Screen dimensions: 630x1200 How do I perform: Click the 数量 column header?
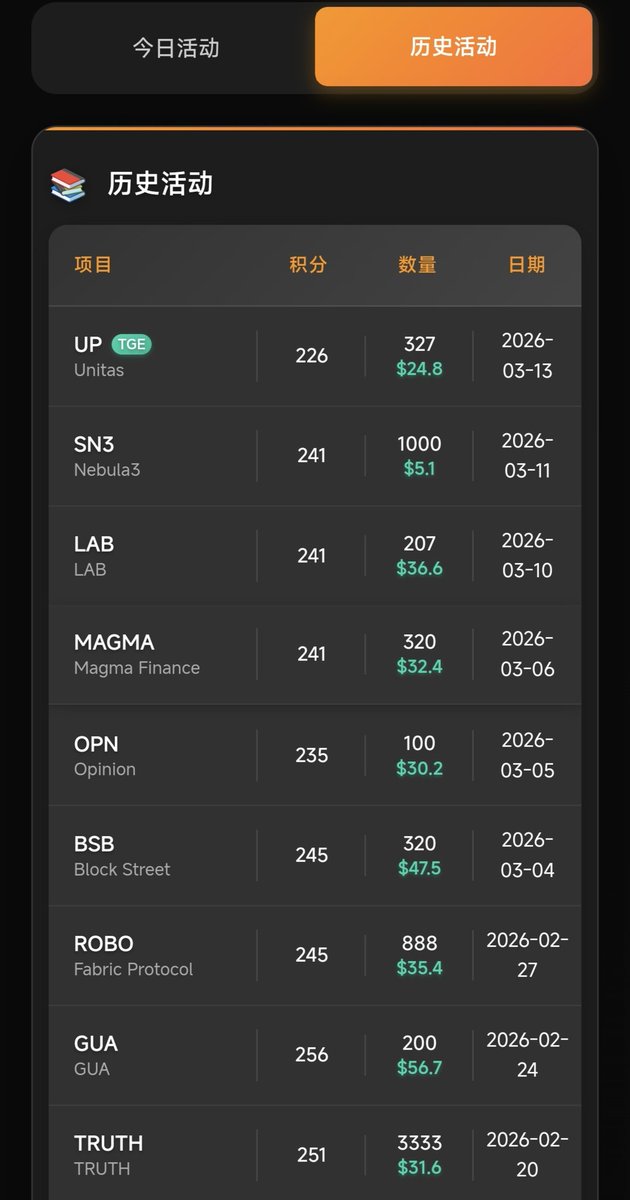tap(417, 265)
